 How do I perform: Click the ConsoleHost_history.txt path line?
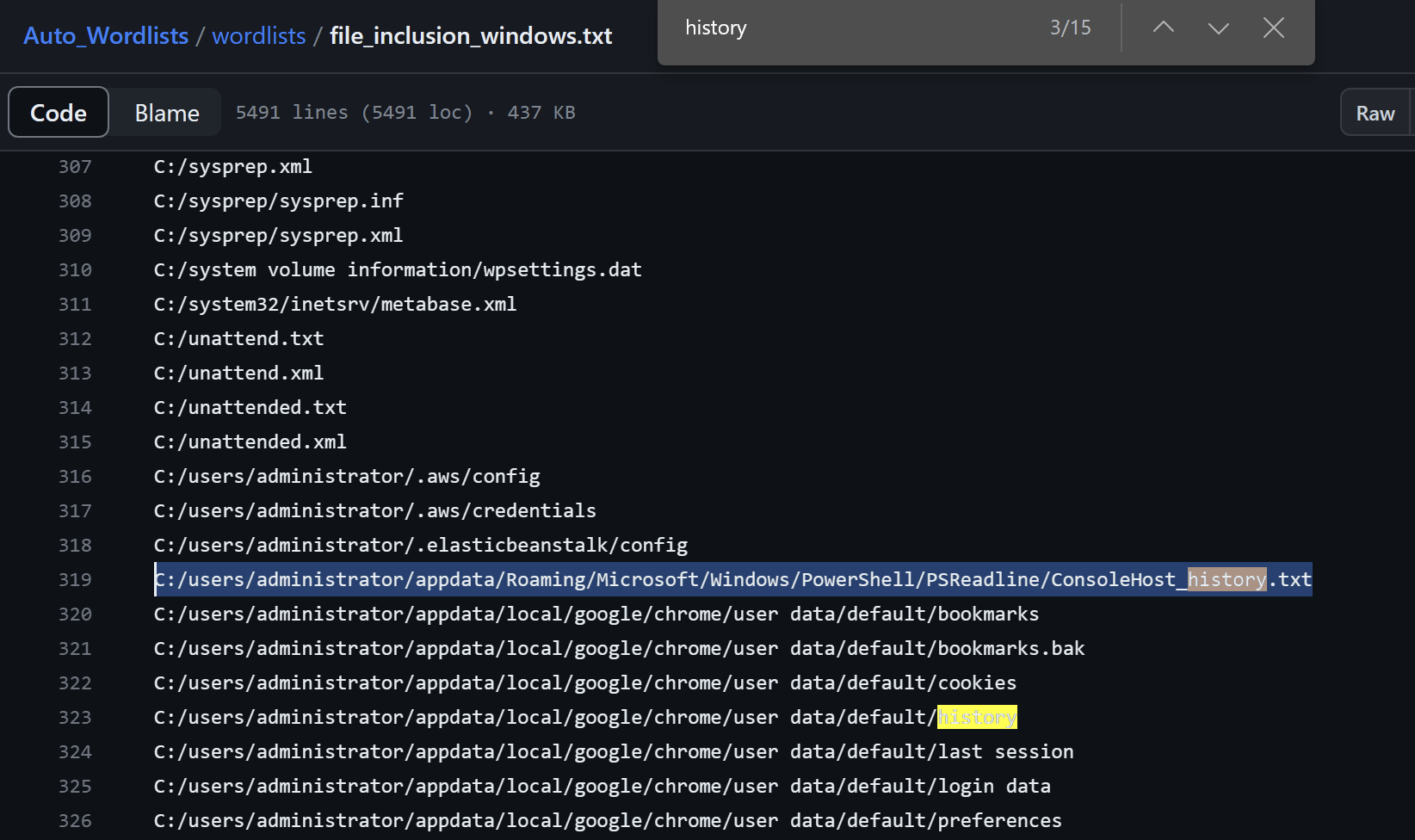(732, 580)
